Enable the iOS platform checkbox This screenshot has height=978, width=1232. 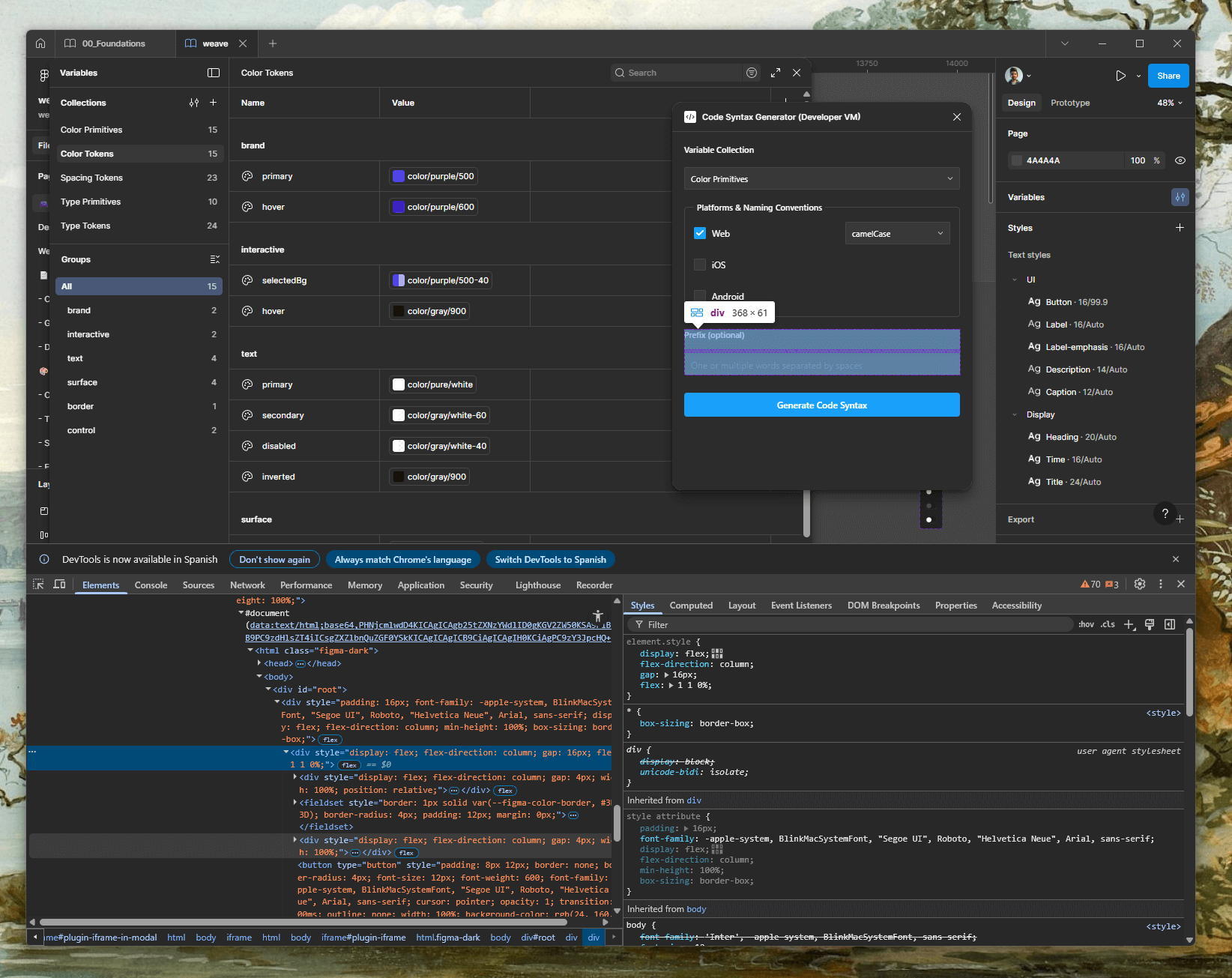click(700, 265)
